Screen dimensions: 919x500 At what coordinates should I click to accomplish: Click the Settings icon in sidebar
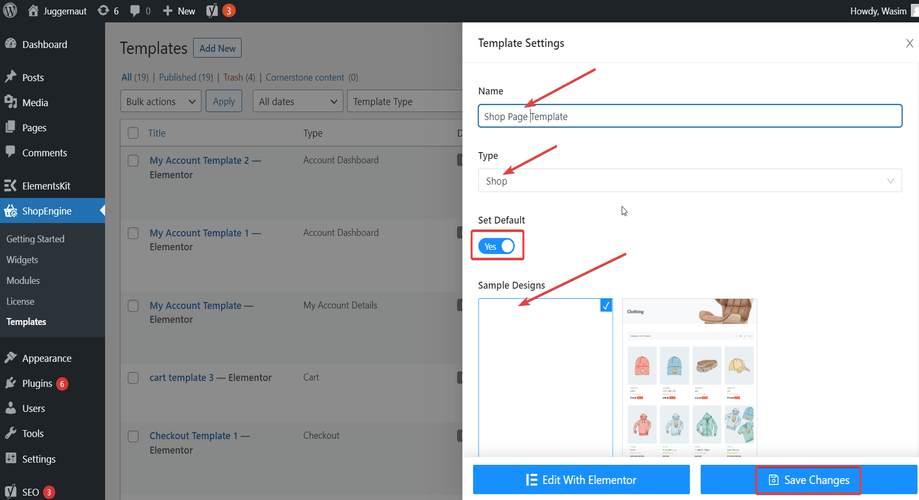click(11, 458)
